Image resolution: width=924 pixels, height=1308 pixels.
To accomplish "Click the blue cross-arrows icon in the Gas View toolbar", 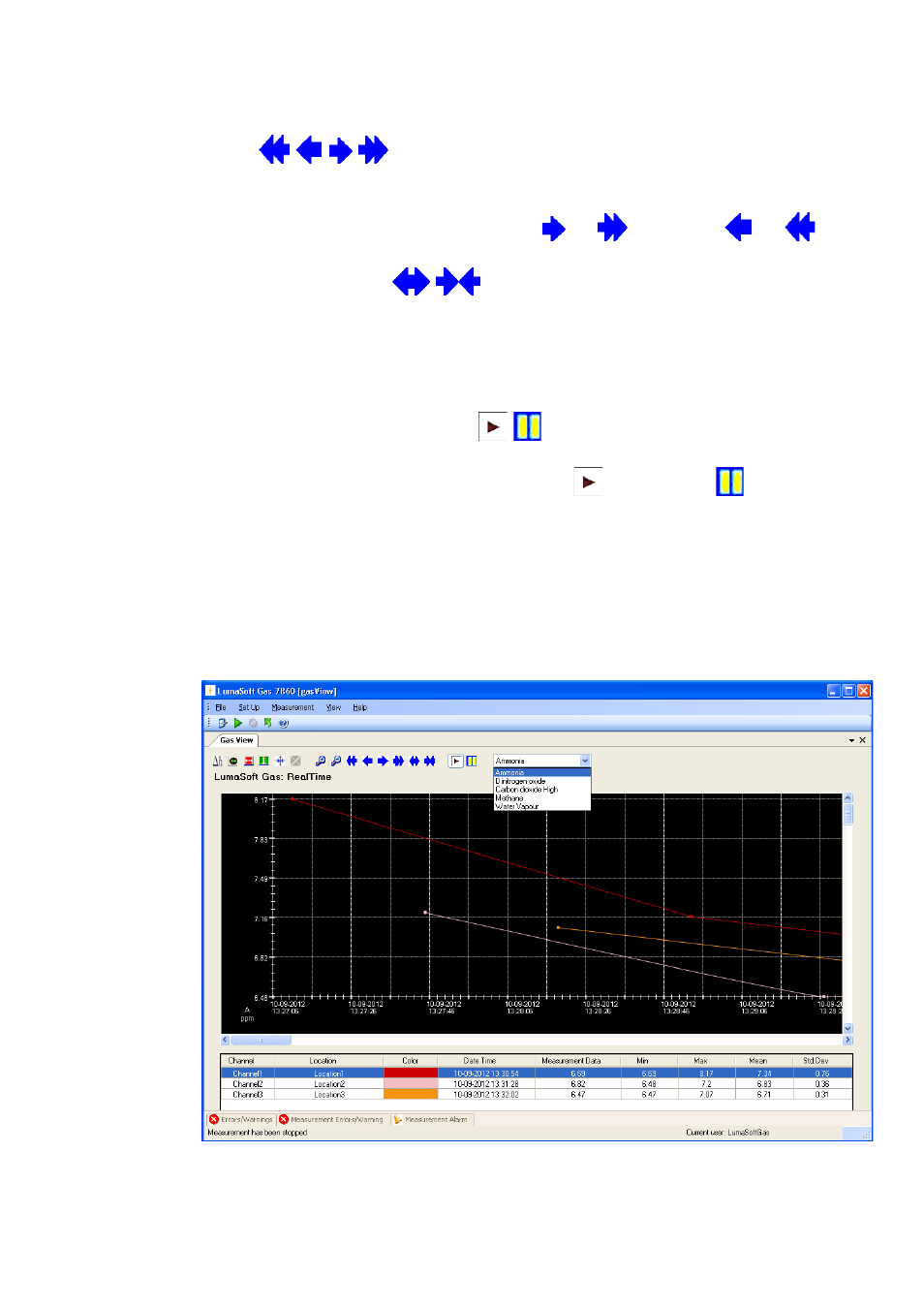I will click(x=280, y=762).
